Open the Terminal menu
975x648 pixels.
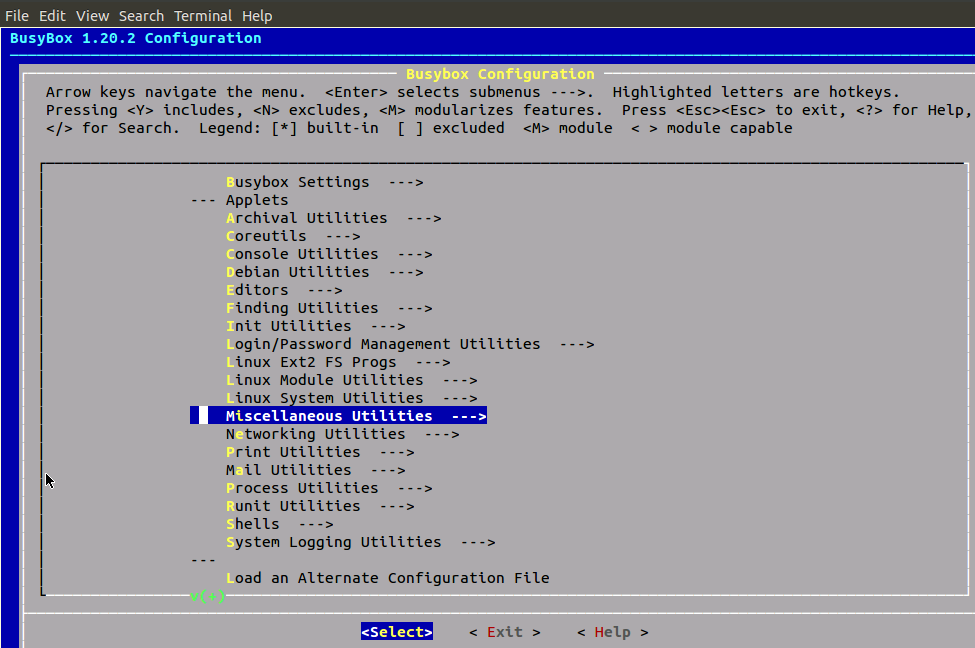pos(203,16)
